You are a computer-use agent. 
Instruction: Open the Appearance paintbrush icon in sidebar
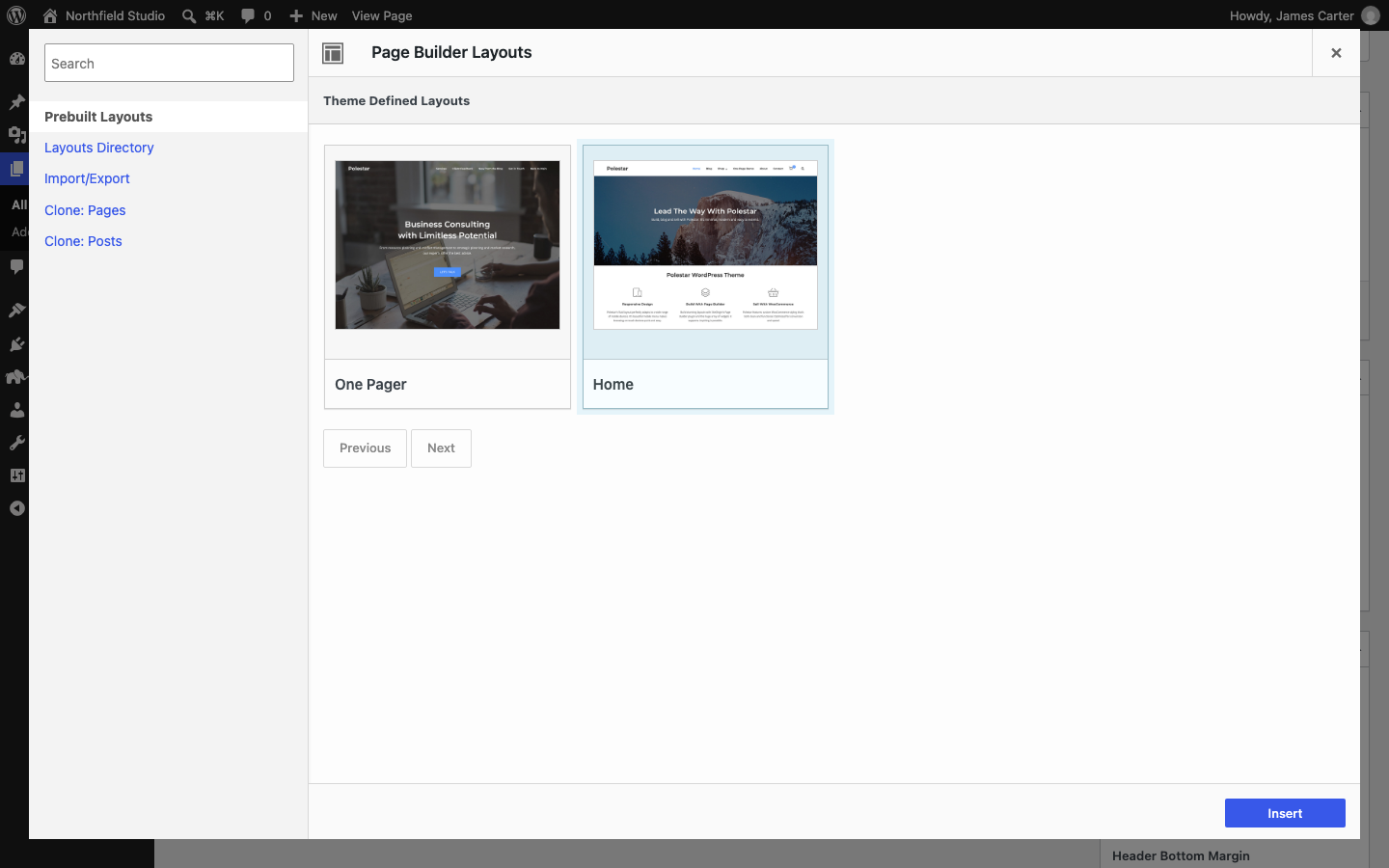point(16,310)
